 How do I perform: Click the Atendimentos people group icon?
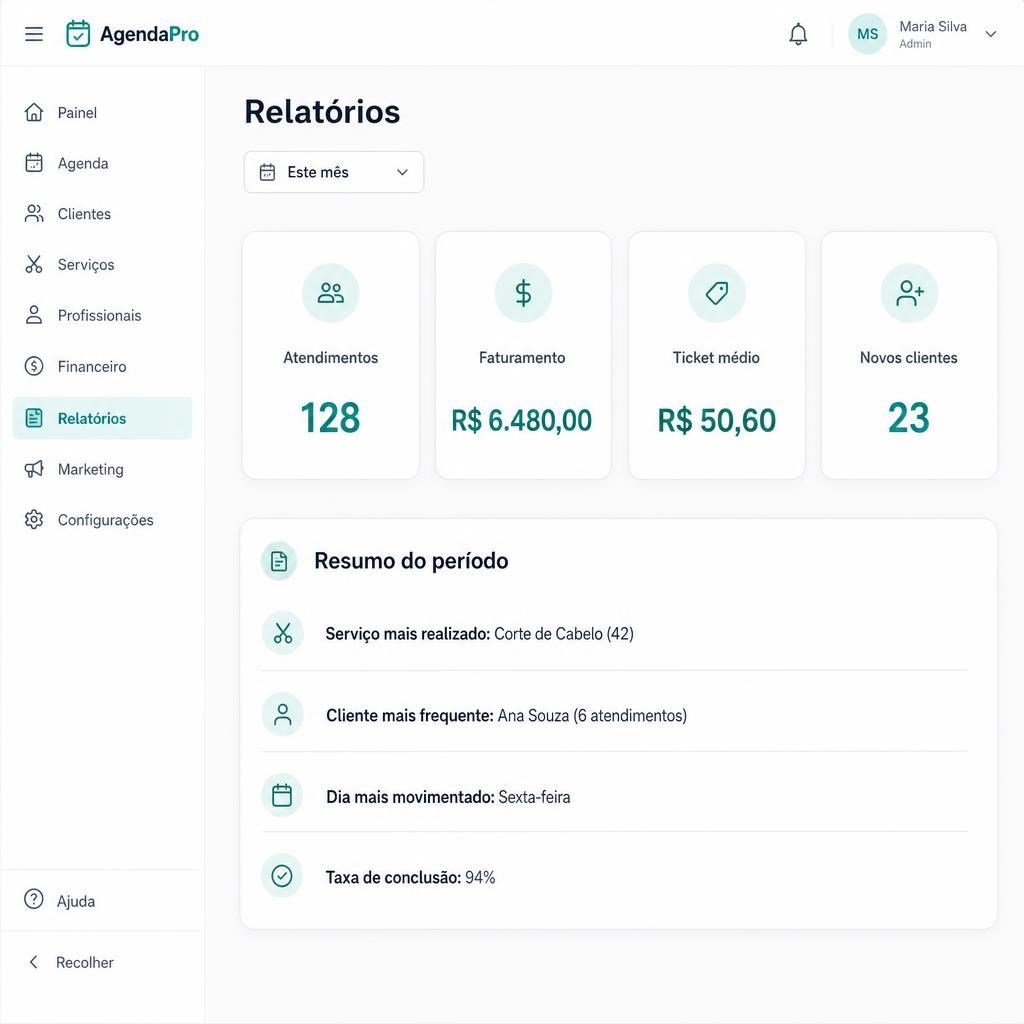click(330, 293)
